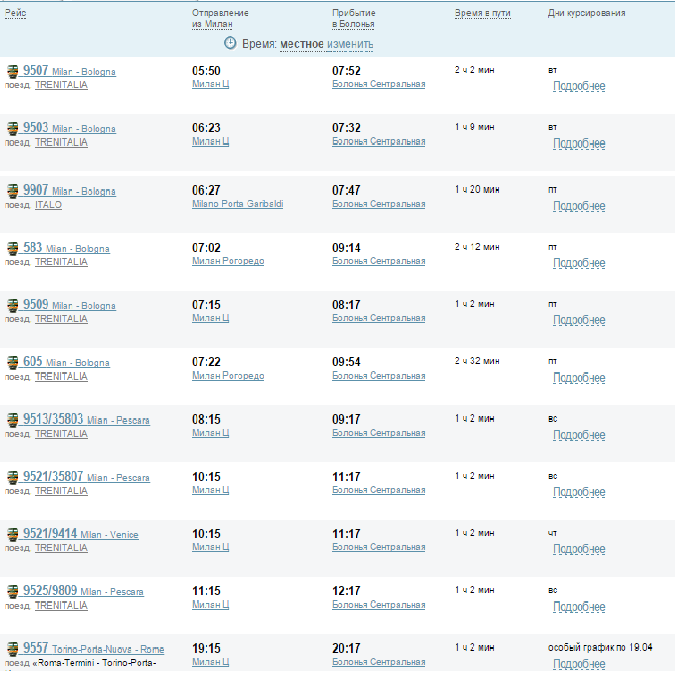Image resolution: width=697 pixels, height=686 pixels.
Task: Click the Рейс column header
Action: coord(16,13)
